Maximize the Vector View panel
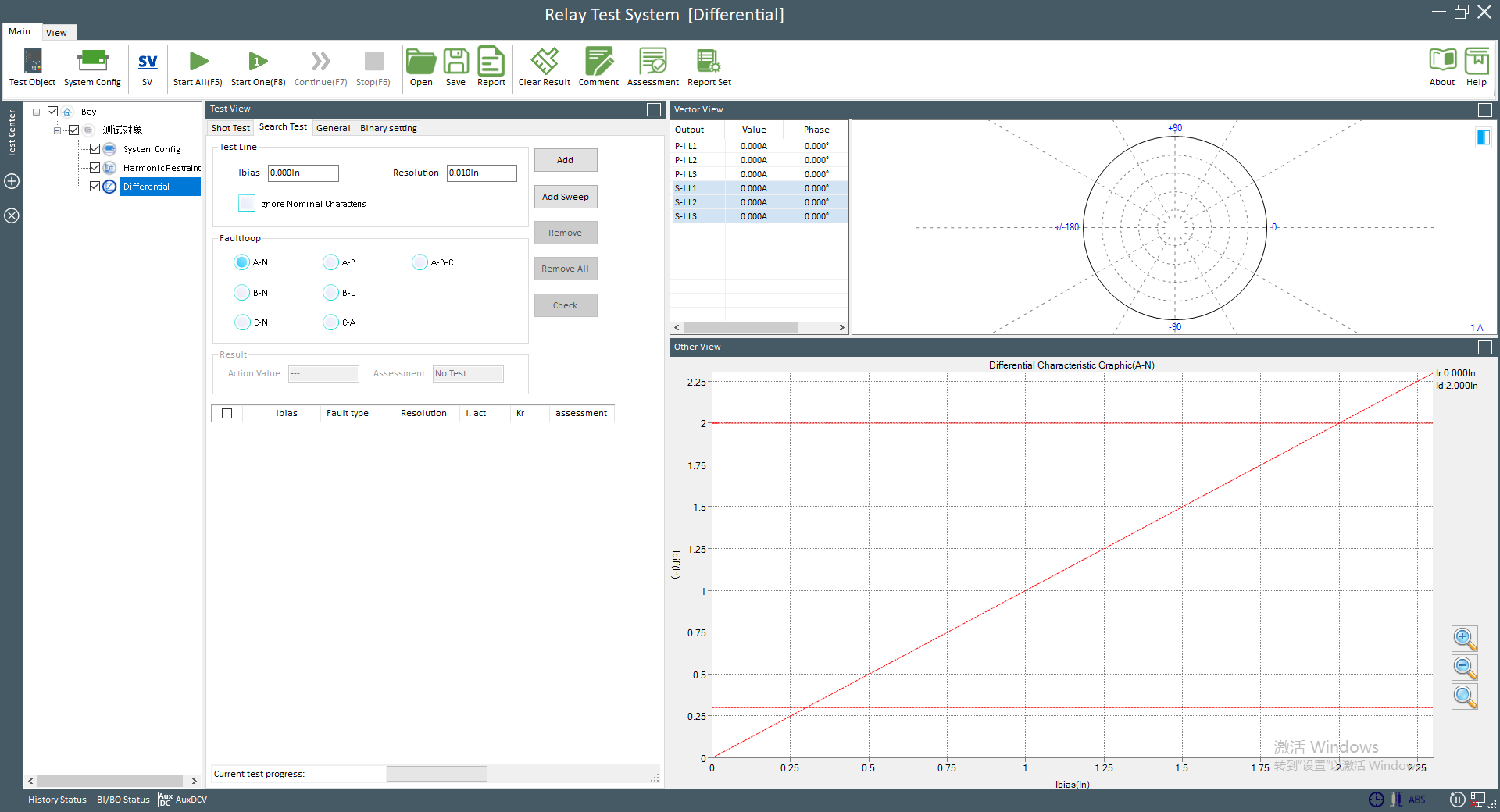Image resolution: width=1500 pixels, height=812 pixels. [x=1485, y=110]
